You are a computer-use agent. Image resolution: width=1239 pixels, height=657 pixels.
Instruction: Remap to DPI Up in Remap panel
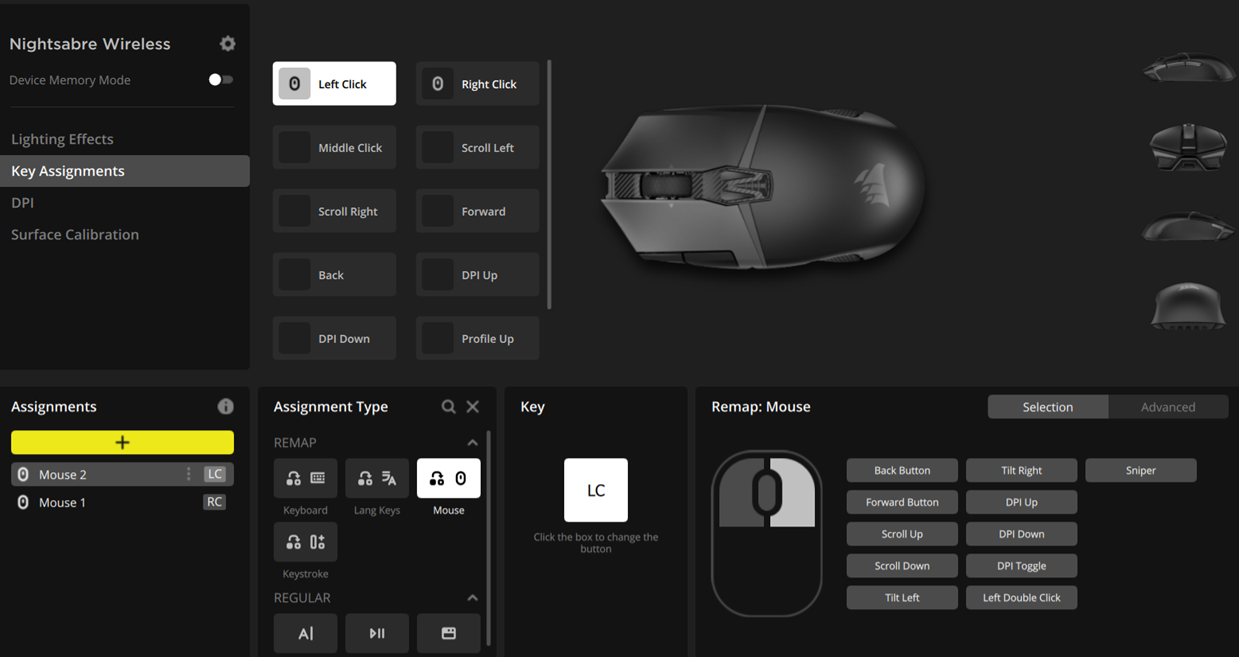coord(1021,502)
